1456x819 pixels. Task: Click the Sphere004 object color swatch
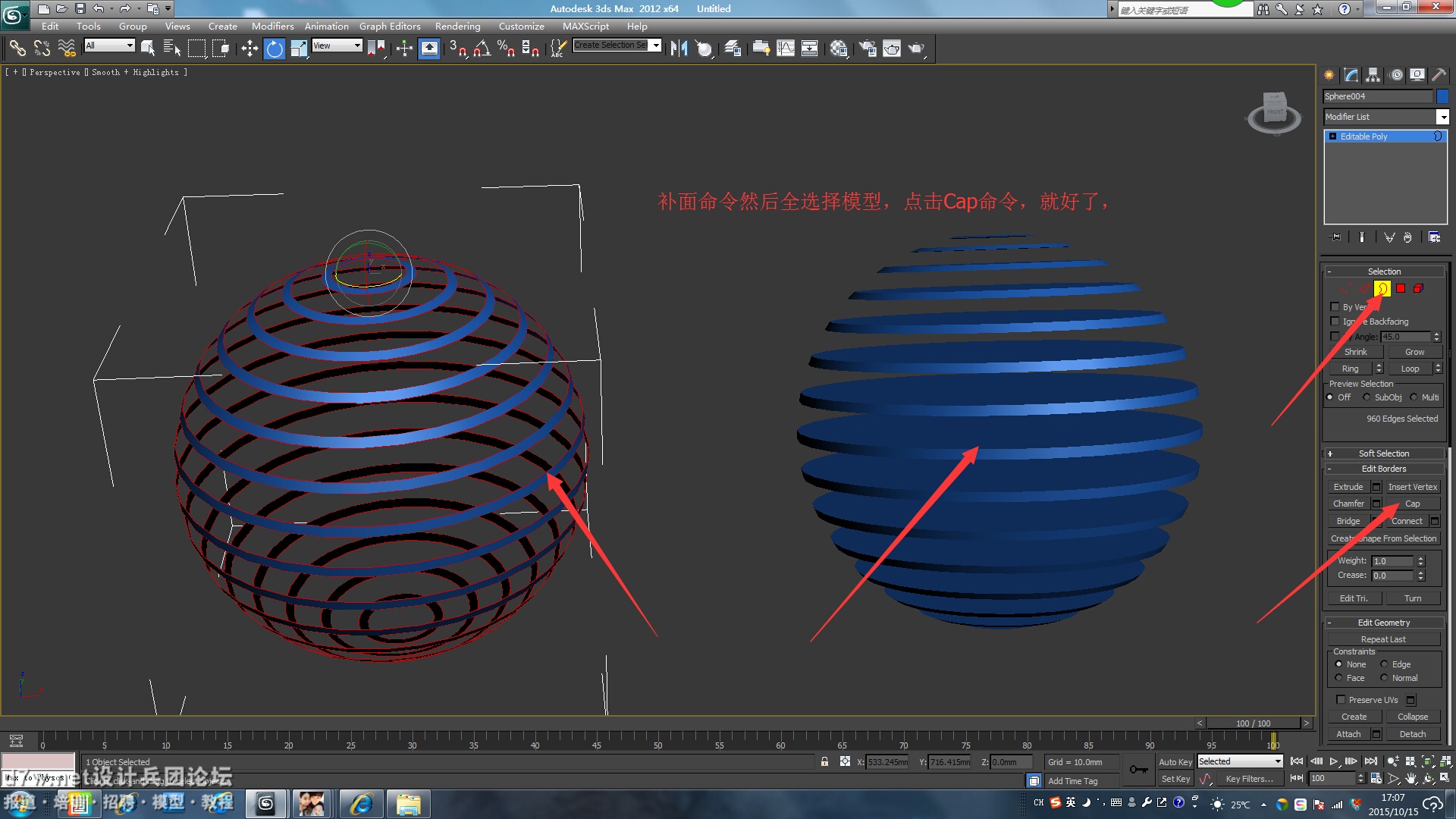click(1442, 96)
